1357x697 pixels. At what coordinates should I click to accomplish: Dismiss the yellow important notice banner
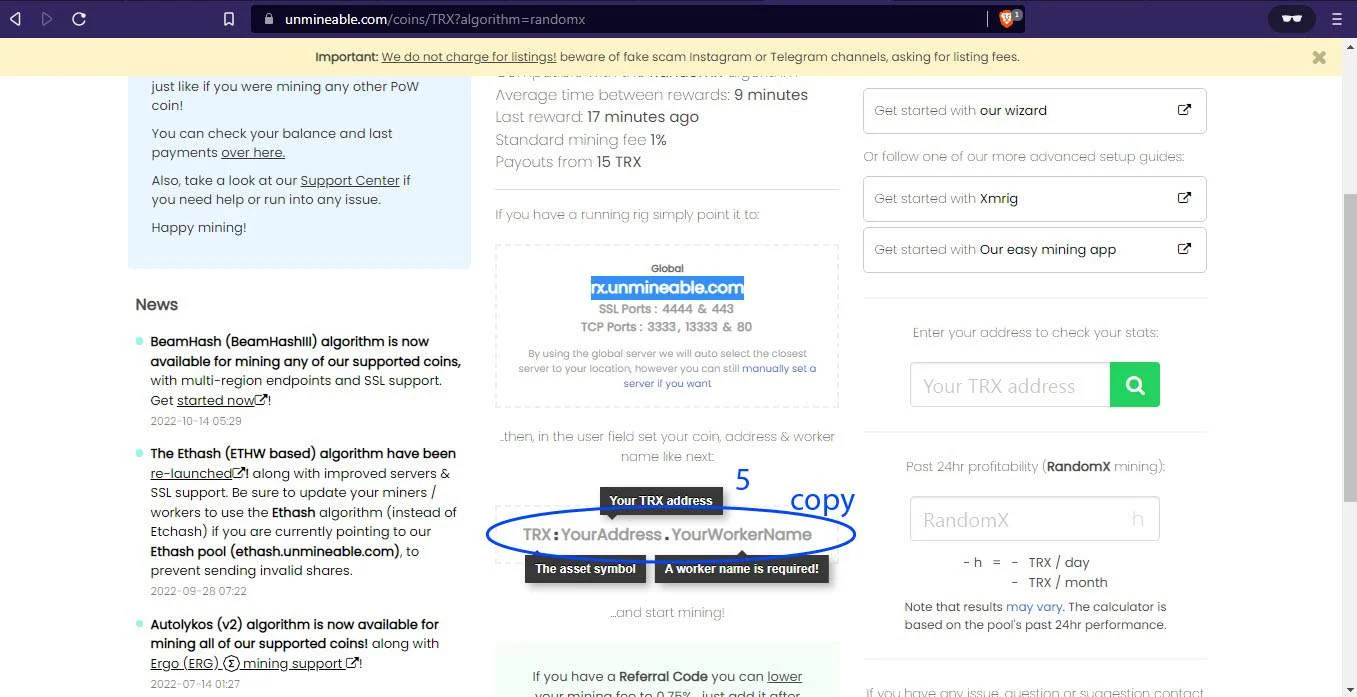coord(1319,58)
